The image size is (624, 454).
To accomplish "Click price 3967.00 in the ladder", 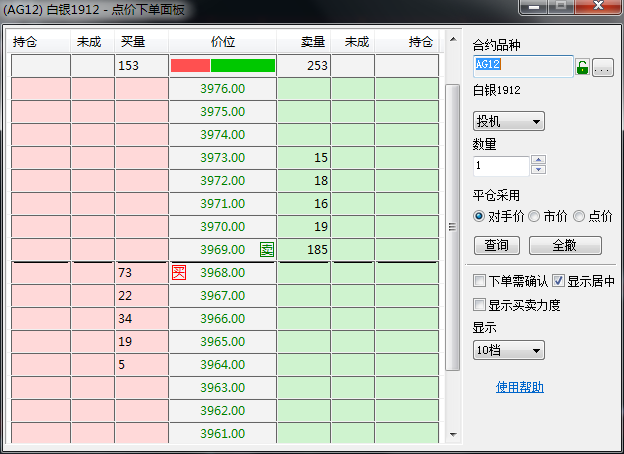I will click(x=222, y=296).
